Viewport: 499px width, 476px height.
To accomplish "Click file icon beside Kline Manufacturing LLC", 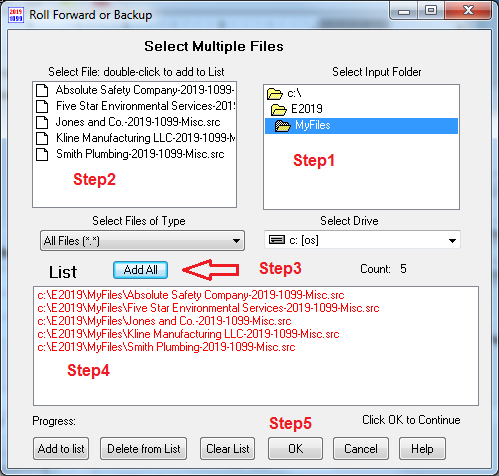I will point(42,138).
